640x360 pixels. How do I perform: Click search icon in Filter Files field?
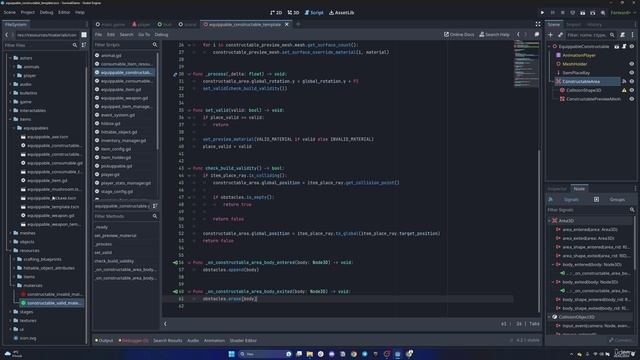75,45
